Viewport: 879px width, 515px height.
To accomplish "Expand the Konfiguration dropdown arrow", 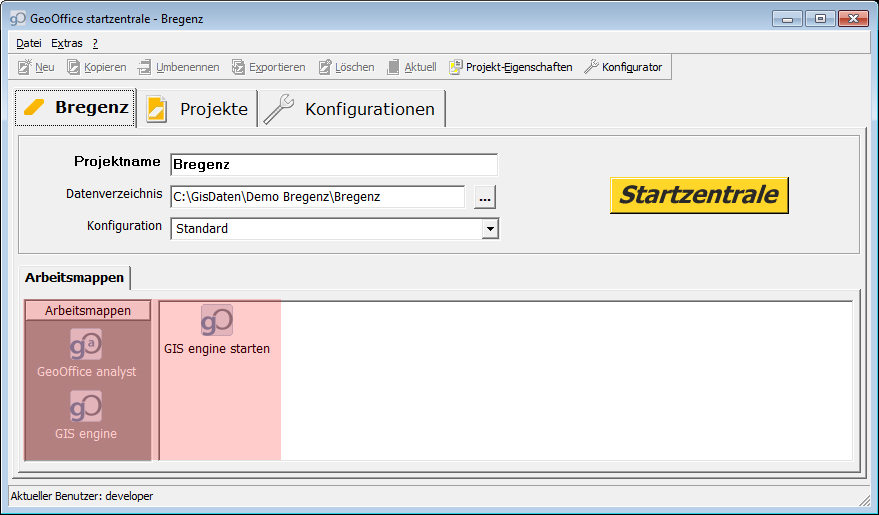I will (491, 229).
